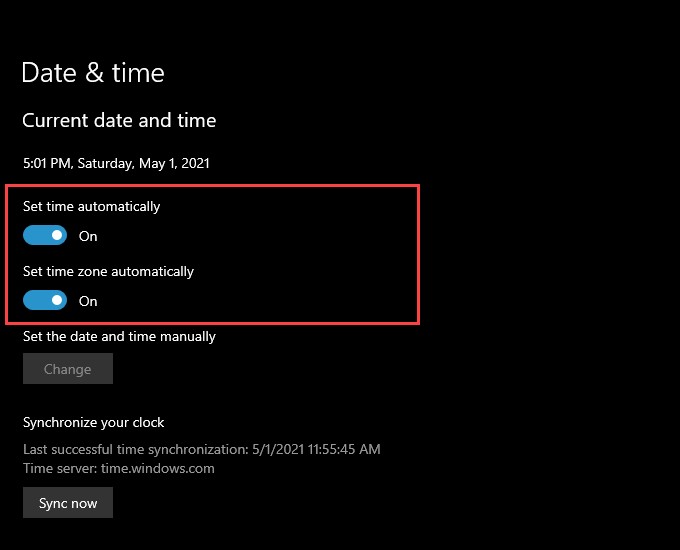Click the 'Synchronize your clock' heading
The height and width of the screenshot is (550, 680).
point(94,422)
